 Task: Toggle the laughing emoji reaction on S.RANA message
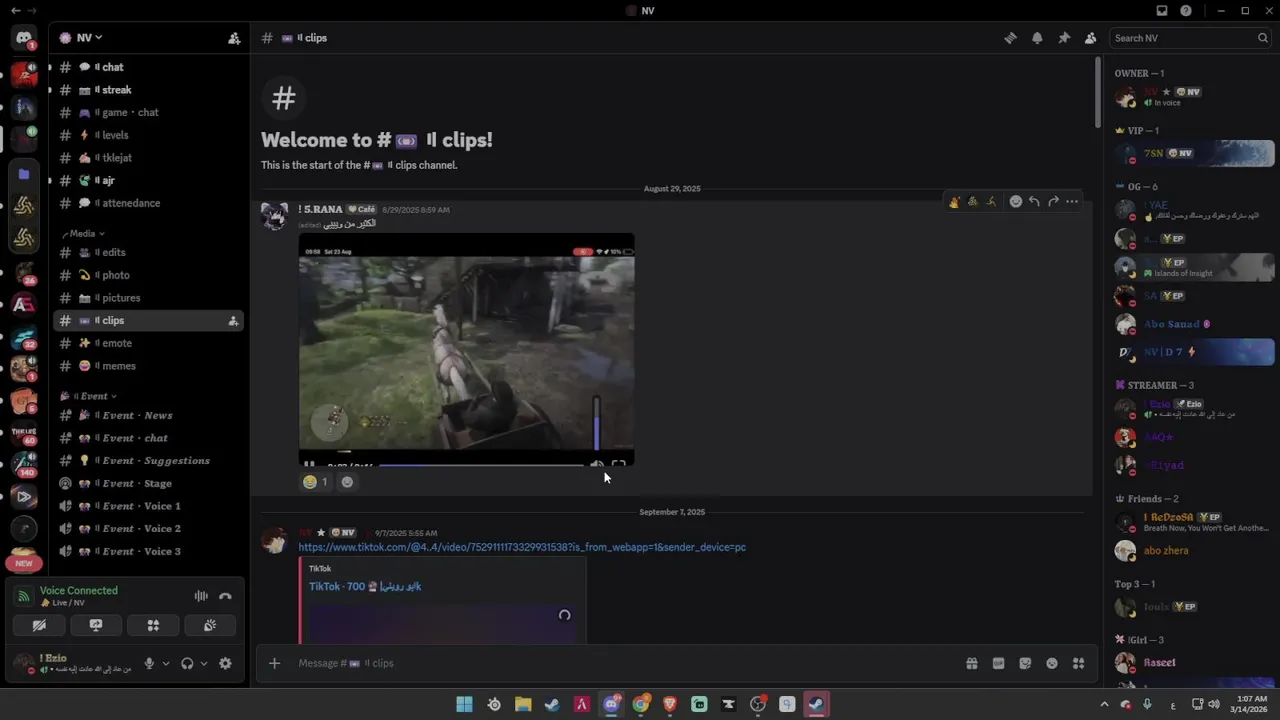(316, 482)
